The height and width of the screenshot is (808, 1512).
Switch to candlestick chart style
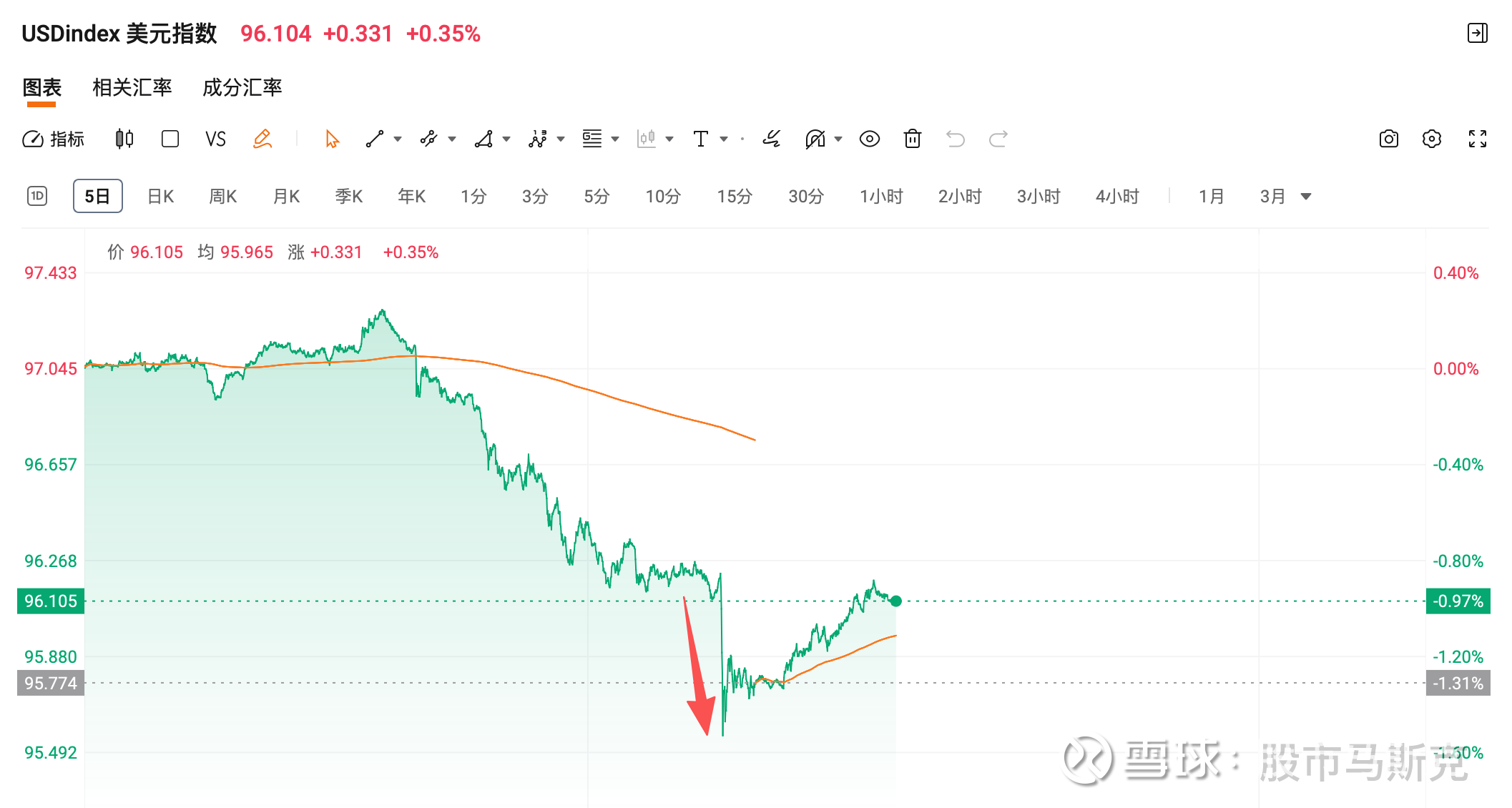(x=124, y=139)
